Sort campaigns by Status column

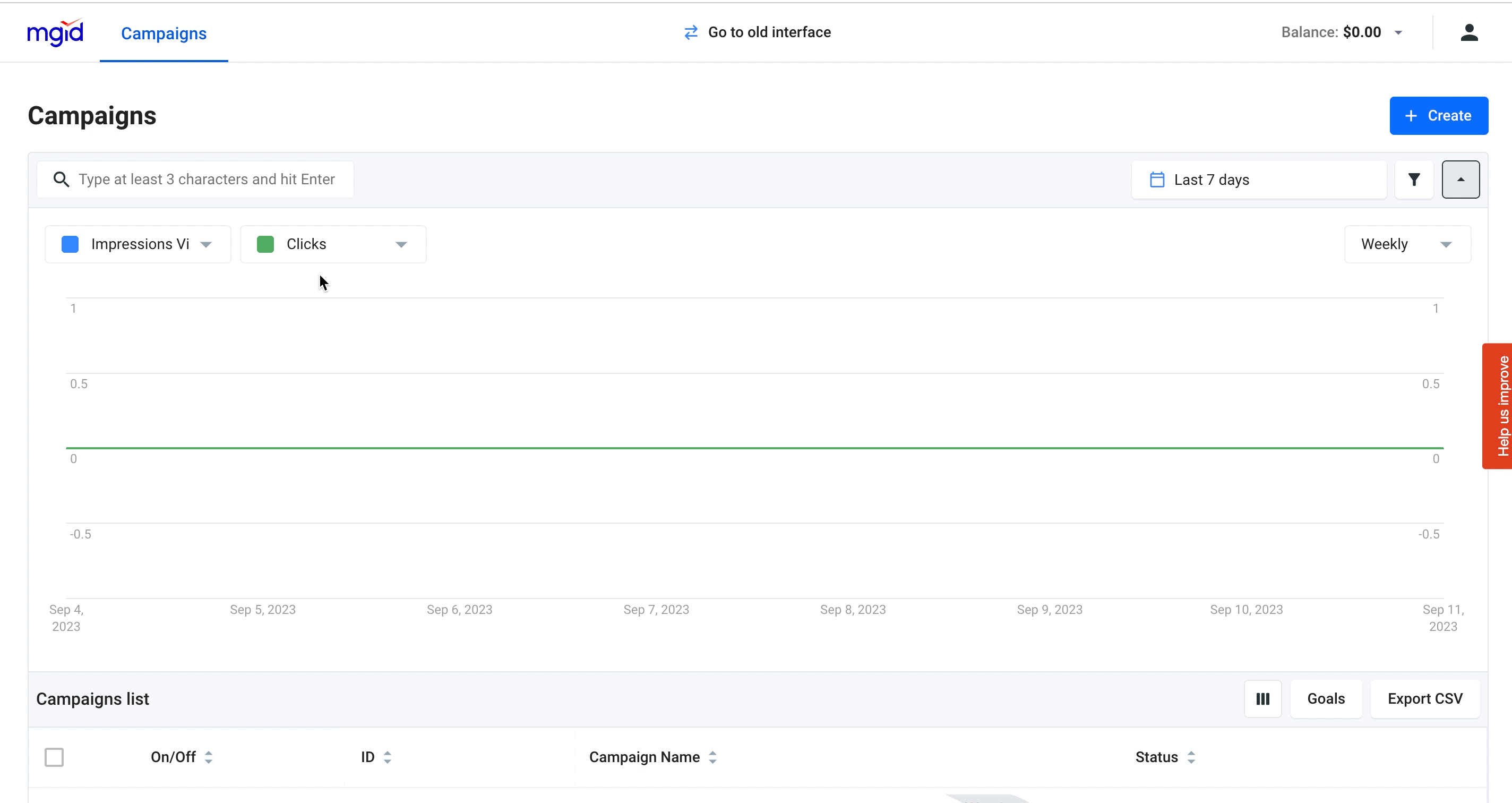(x=1190, y=757)
